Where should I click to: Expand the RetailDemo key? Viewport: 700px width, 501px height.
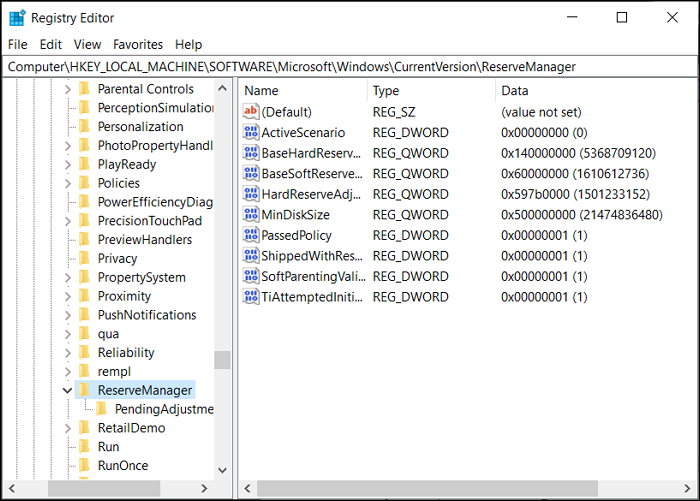(67, 428)
